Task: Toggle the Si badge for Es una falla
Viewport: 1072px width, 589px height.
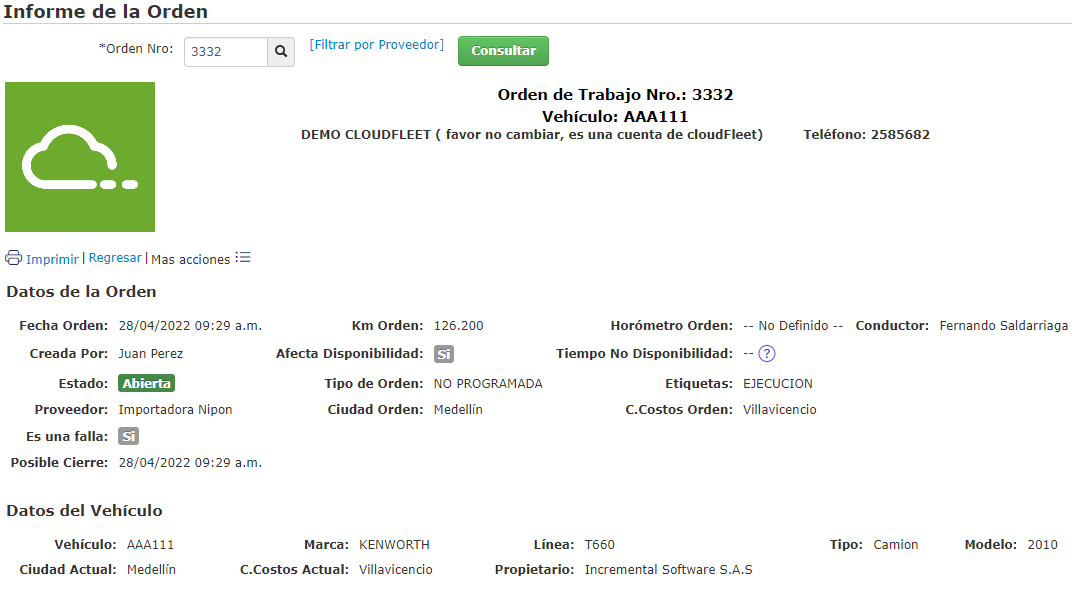Action: click(x=128, y=435)
